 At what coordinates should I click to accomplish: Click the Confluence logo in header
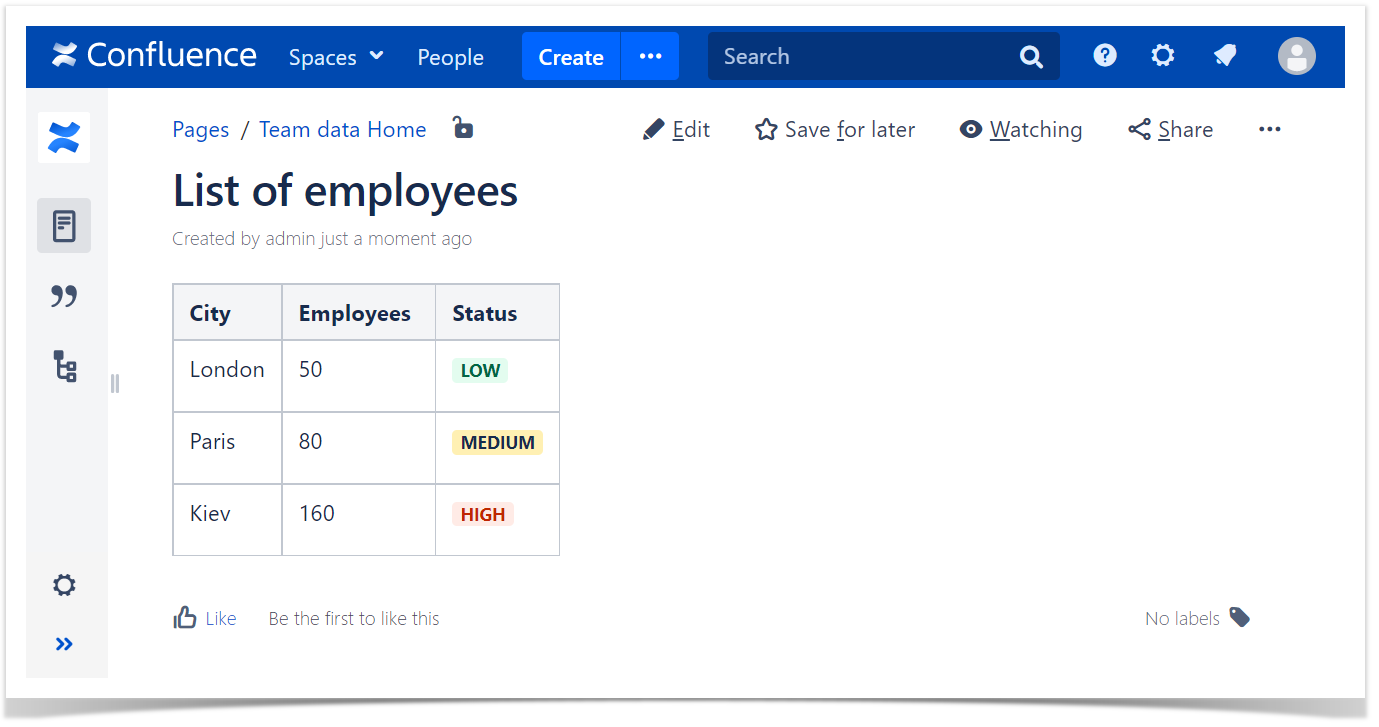tap(155, 56)
